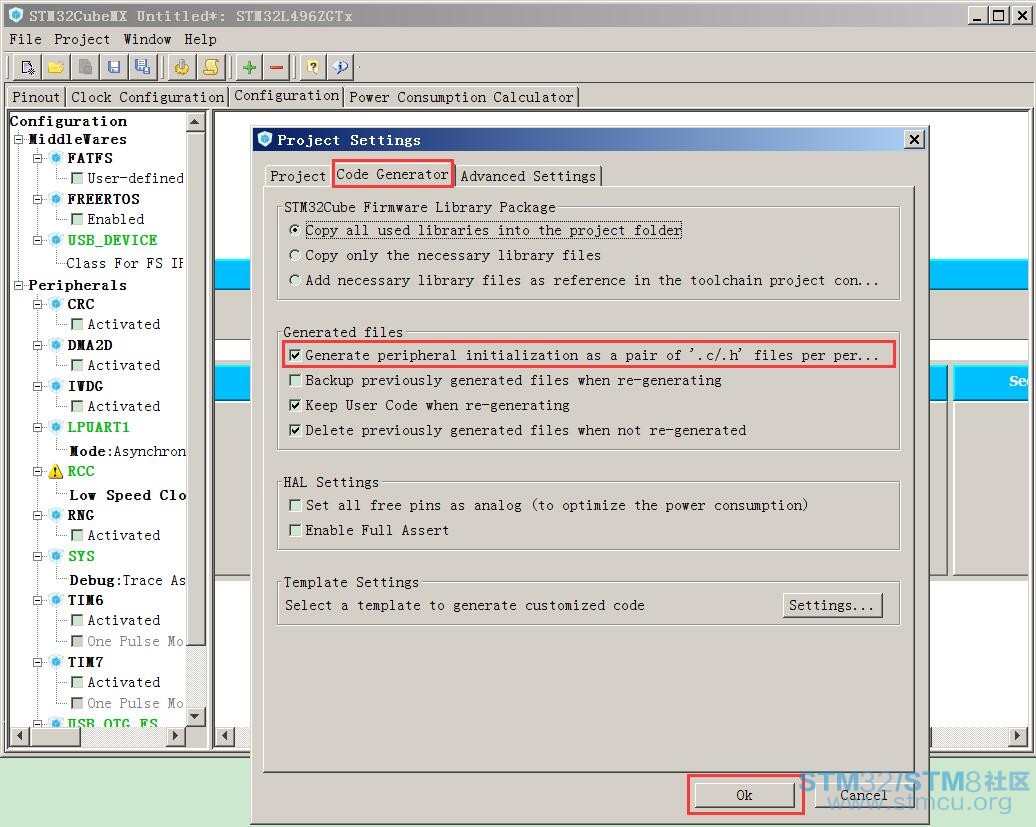
Task: Click the SYS peripheral icon
Action: coord(56,556)
